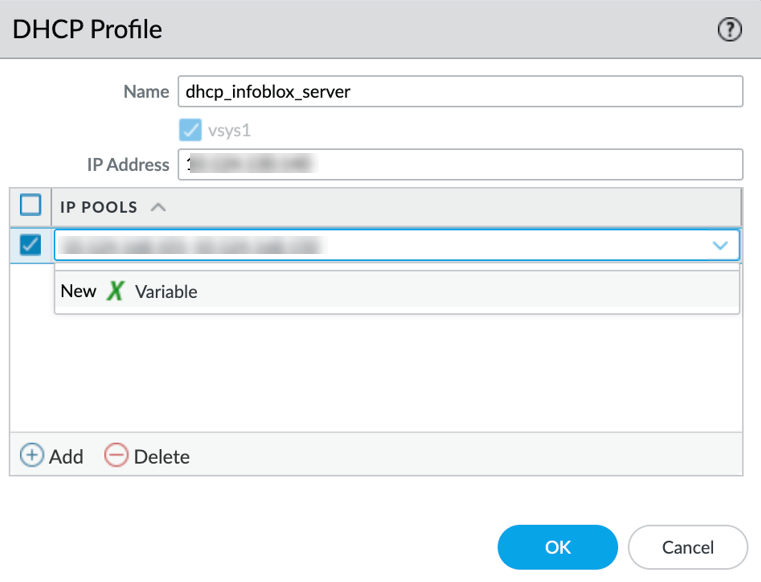The height and width of the screenshot is (582, 761).
Task: Click the IP POOLS sort arrow
Action: (158, 207)
